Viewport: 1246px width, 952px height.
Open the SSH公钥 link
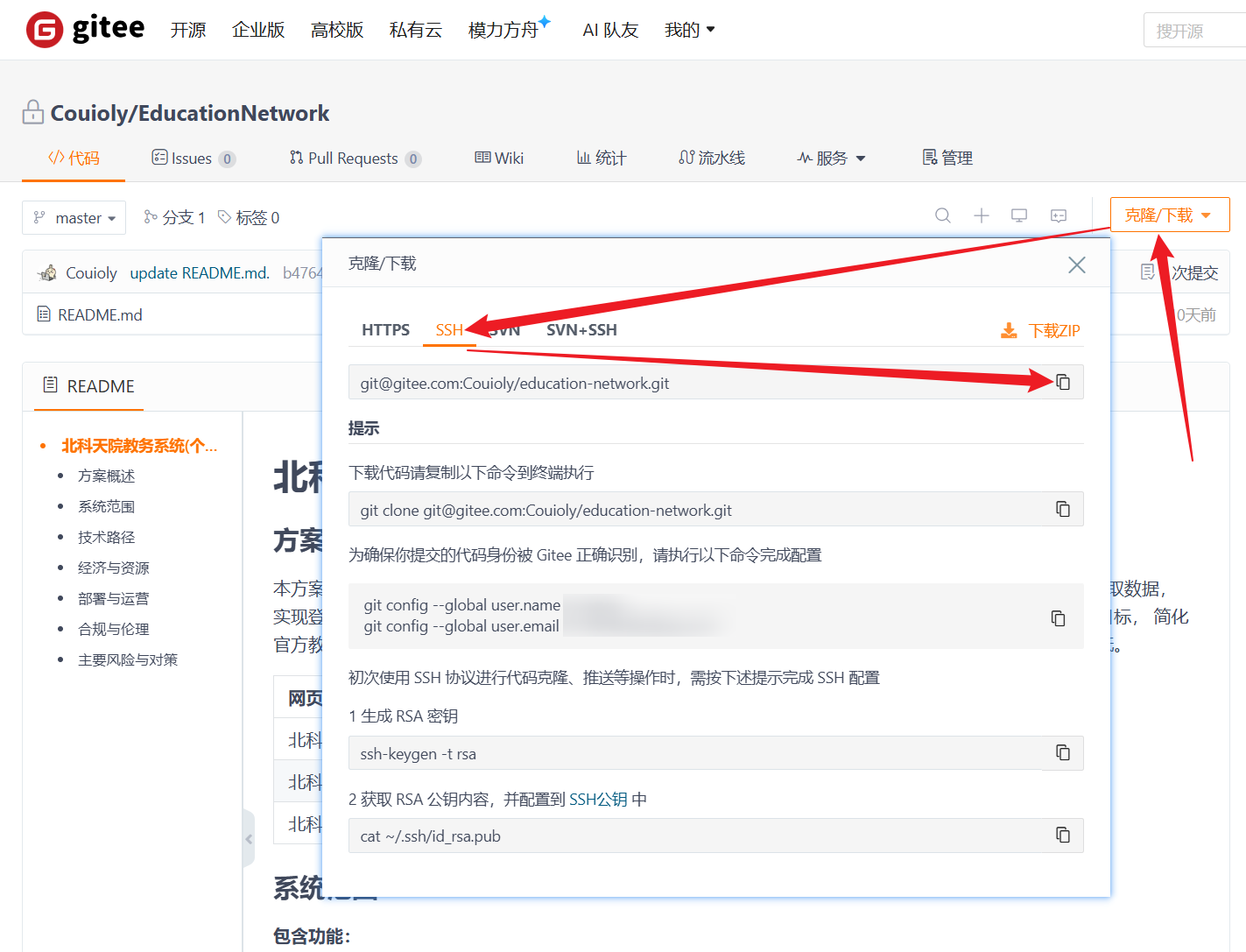coord(598,799)
